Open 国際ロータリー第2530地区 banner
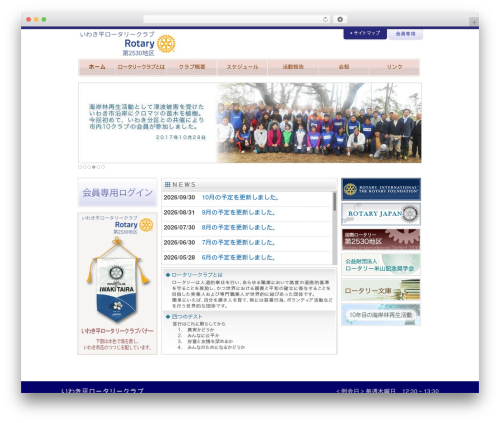Image resolution: width=500 pixels, height=423 pixels. pos(381,239)
